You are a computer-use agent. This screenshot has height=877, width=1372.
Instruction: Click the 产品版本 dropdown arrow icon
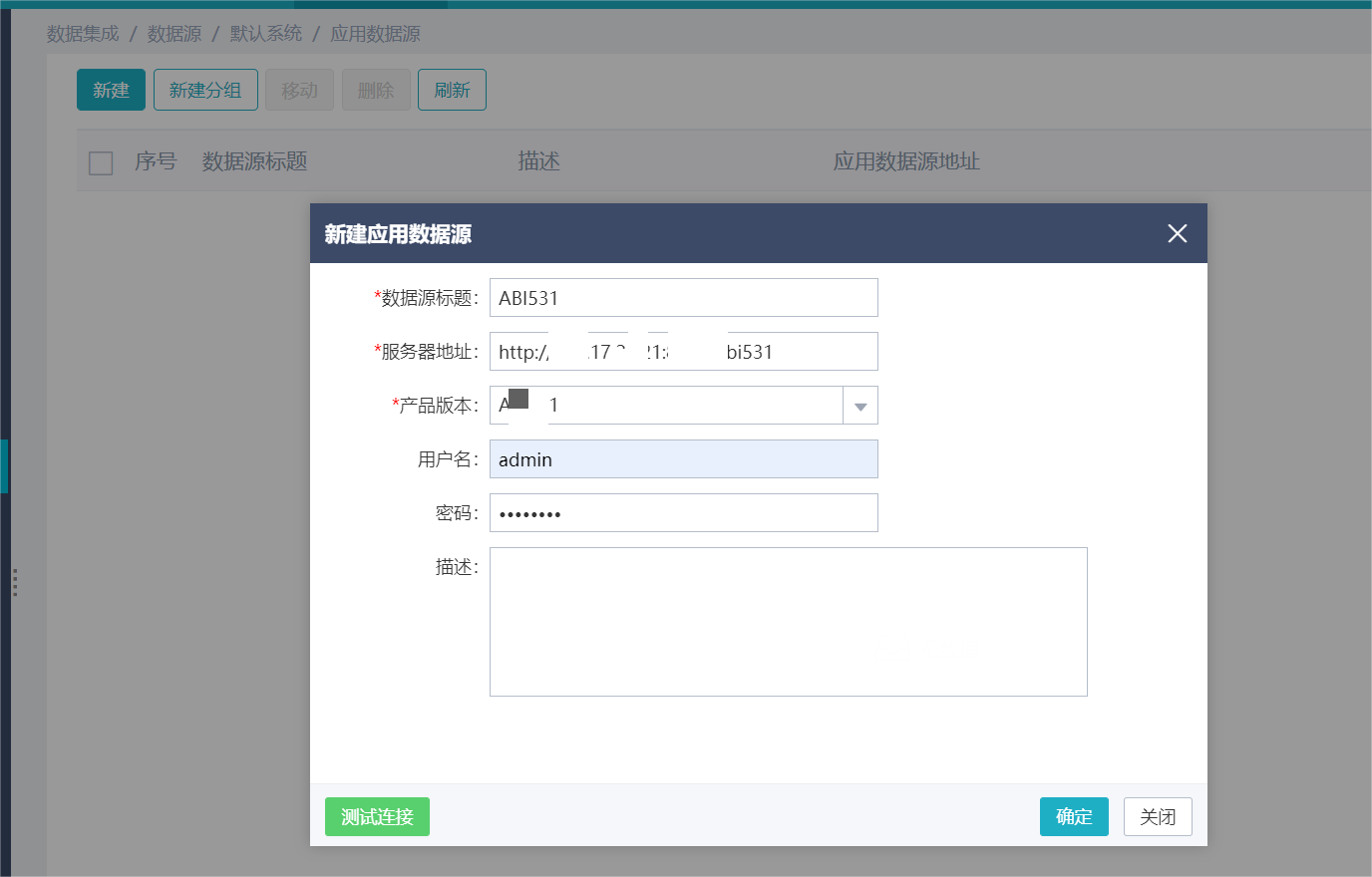[859, 405]
